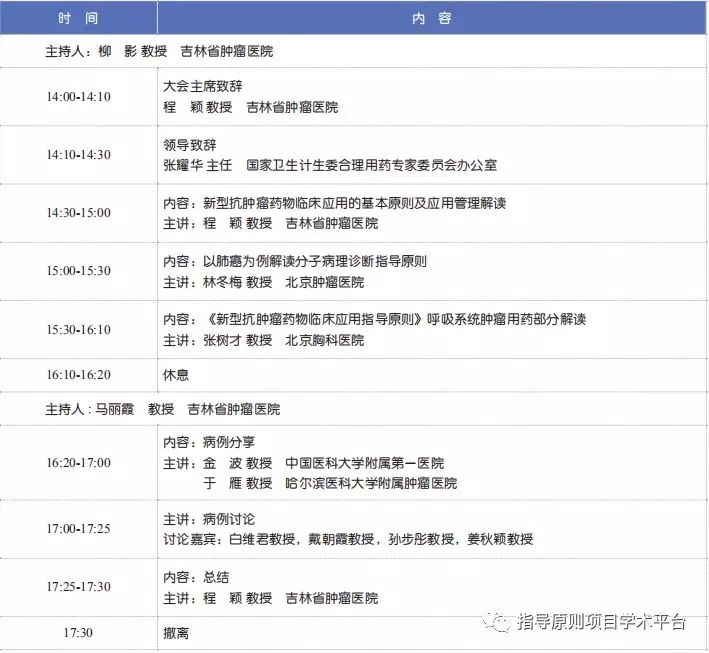Image resolution: width=709 pixels, height=653 pixels.
Task: Click the 14:00-14:10 time cell
Action: (78, 97)
